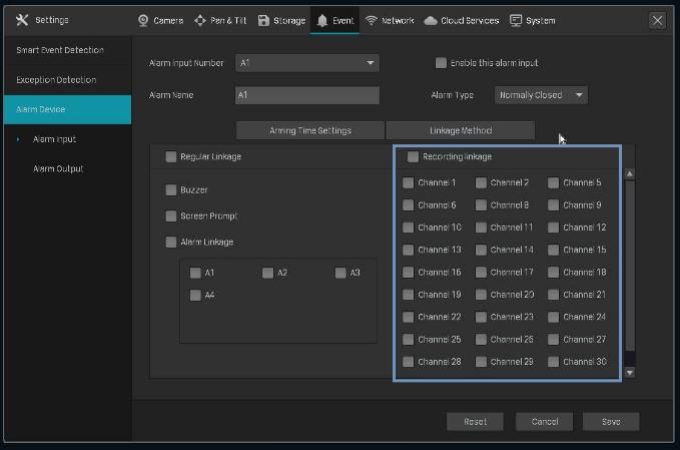
Task: Enable the Screen Prompt checkbox
Action: coord(171,216)
